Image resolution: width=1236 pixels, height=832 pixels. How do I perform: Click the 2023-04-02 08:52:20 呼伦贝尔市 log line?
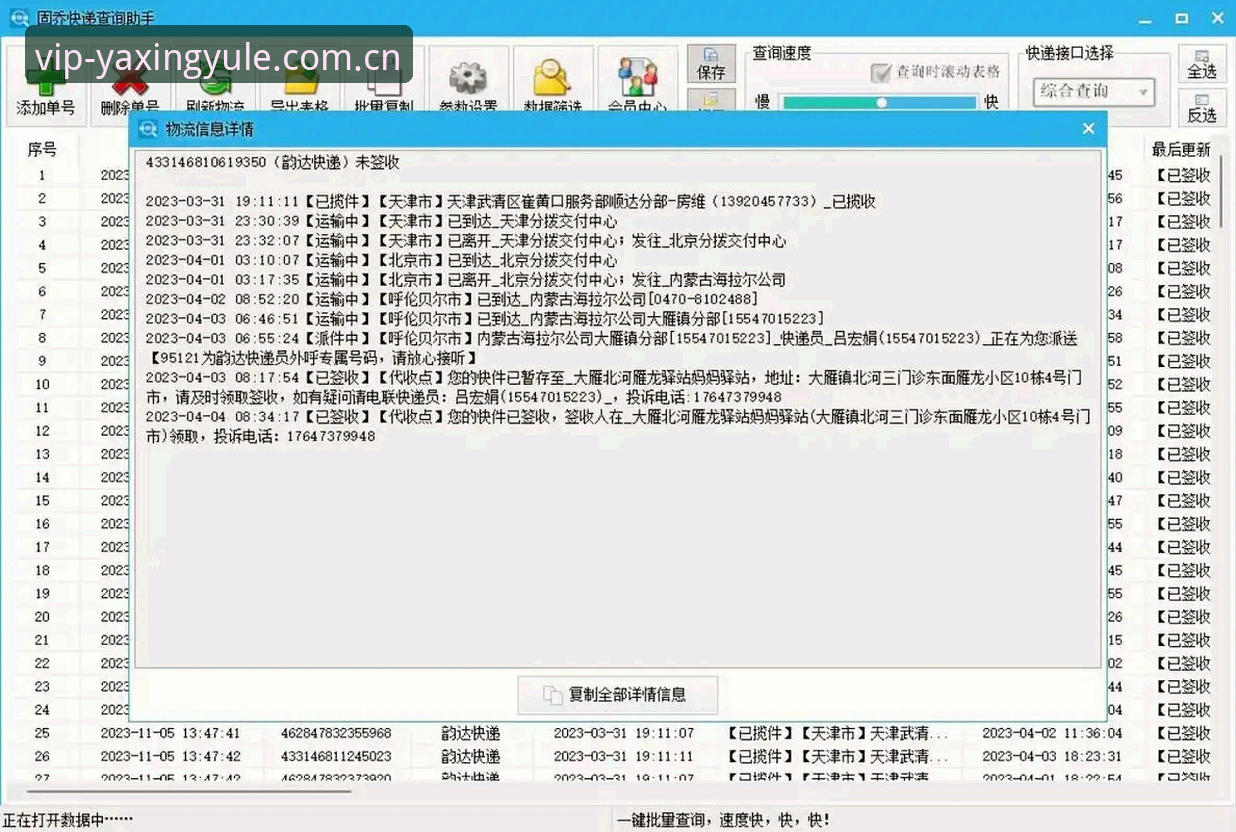tap(452, 299)
